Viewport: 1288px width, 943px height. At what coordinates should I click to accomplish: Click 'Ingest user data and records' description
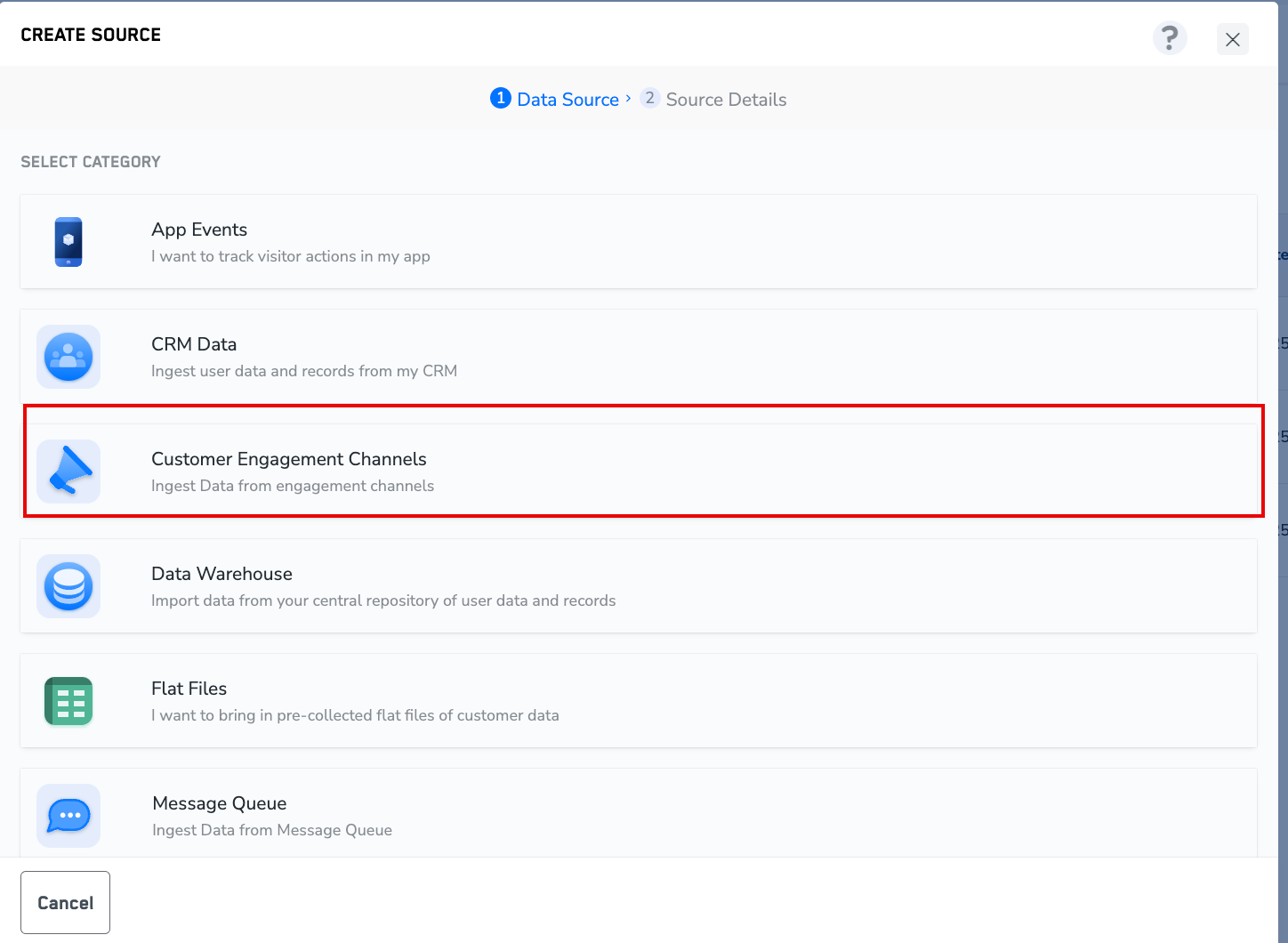point(304,371)
